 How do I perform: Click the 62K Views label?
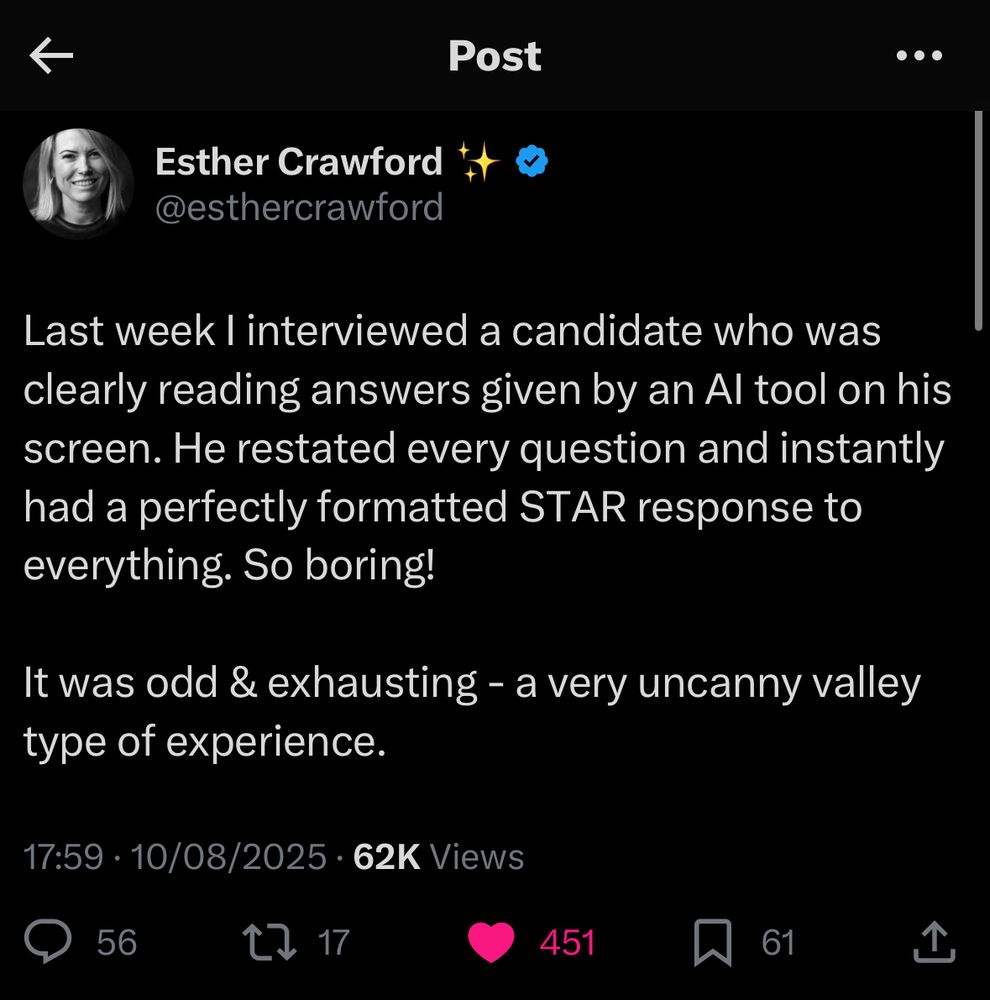[x=438, y=857]
